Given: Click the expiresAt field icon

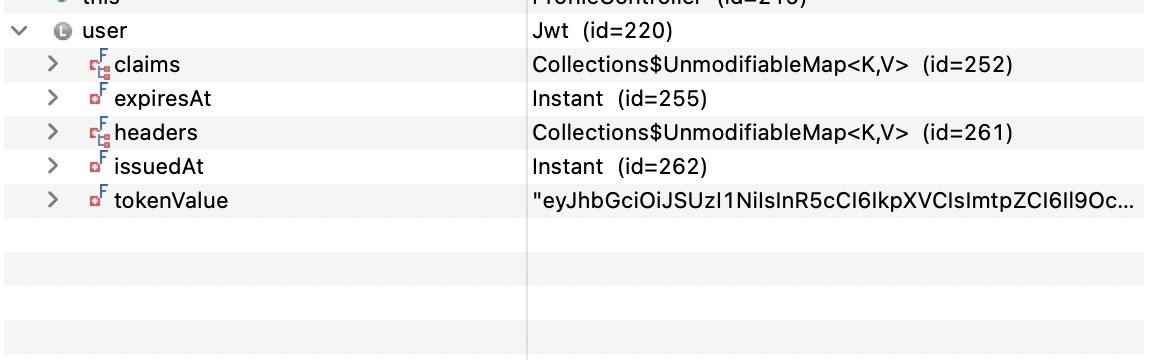Looking at the screenshot, I should pos(99,96).
